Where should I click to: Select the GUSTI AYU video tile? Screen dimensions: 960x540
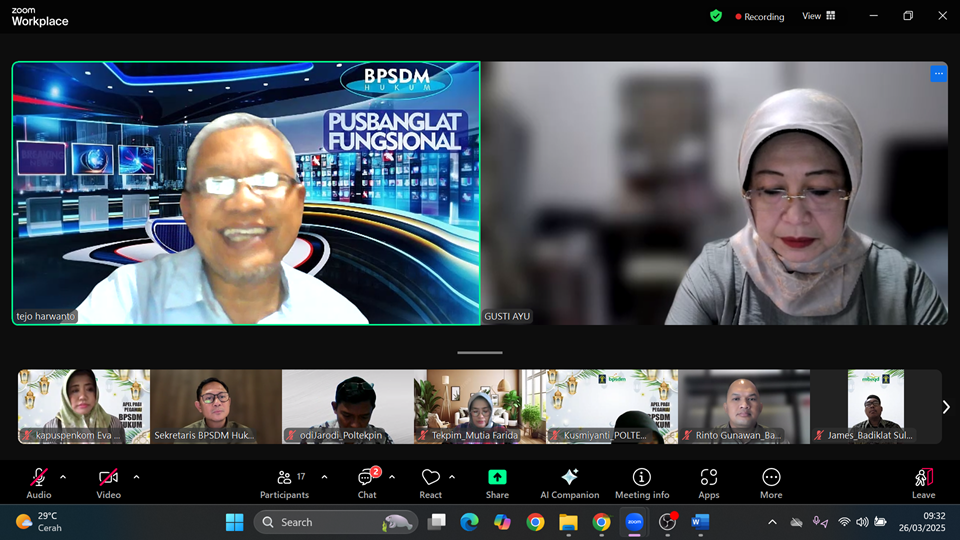point(714,193)
